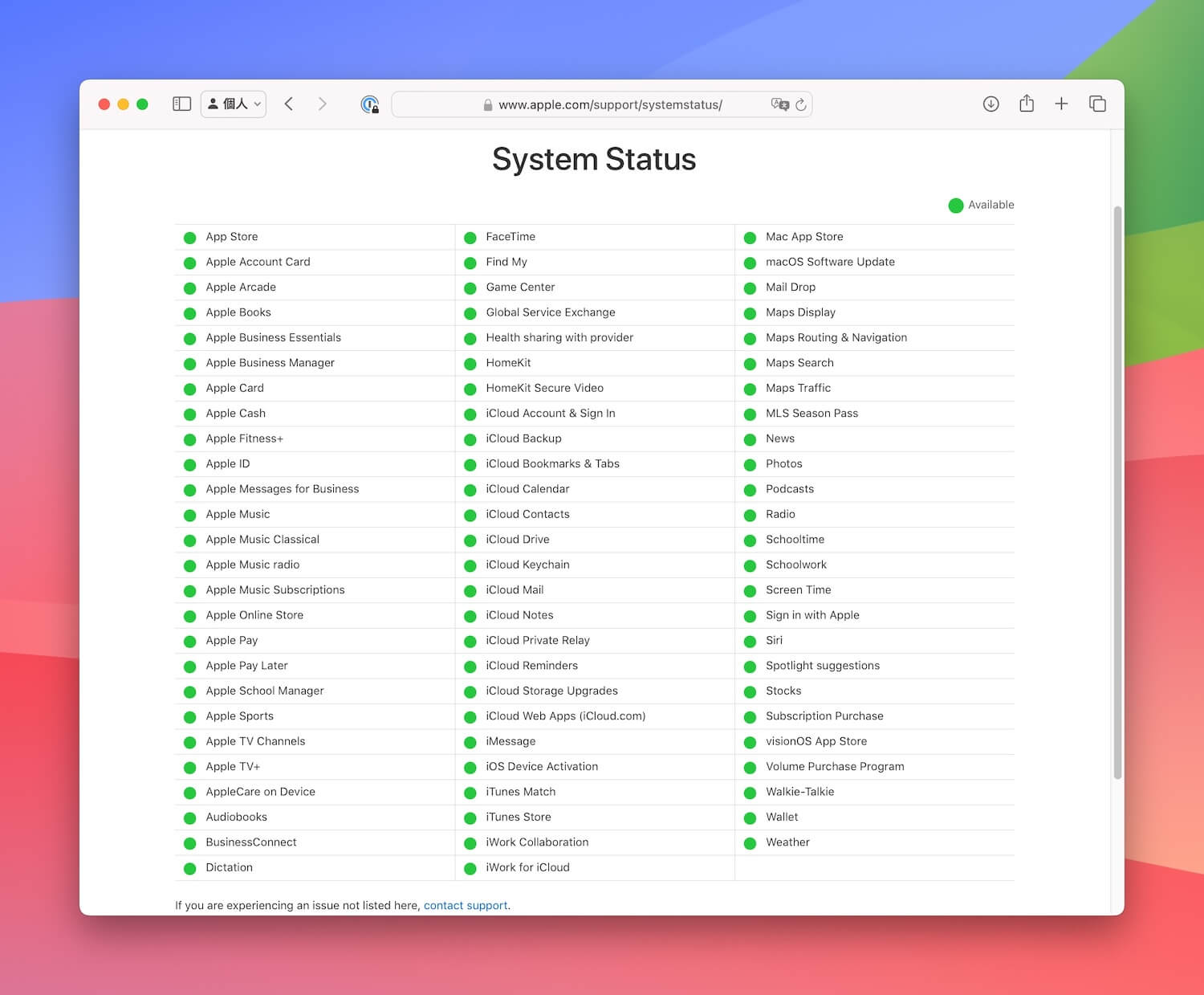The image size is (1204, 995).
Task: Go forward to next page
Action: (322, 104)
